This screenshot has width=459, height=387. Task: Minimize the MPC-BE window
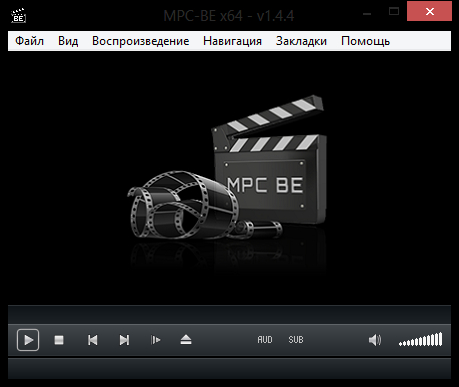pos(367,14)
